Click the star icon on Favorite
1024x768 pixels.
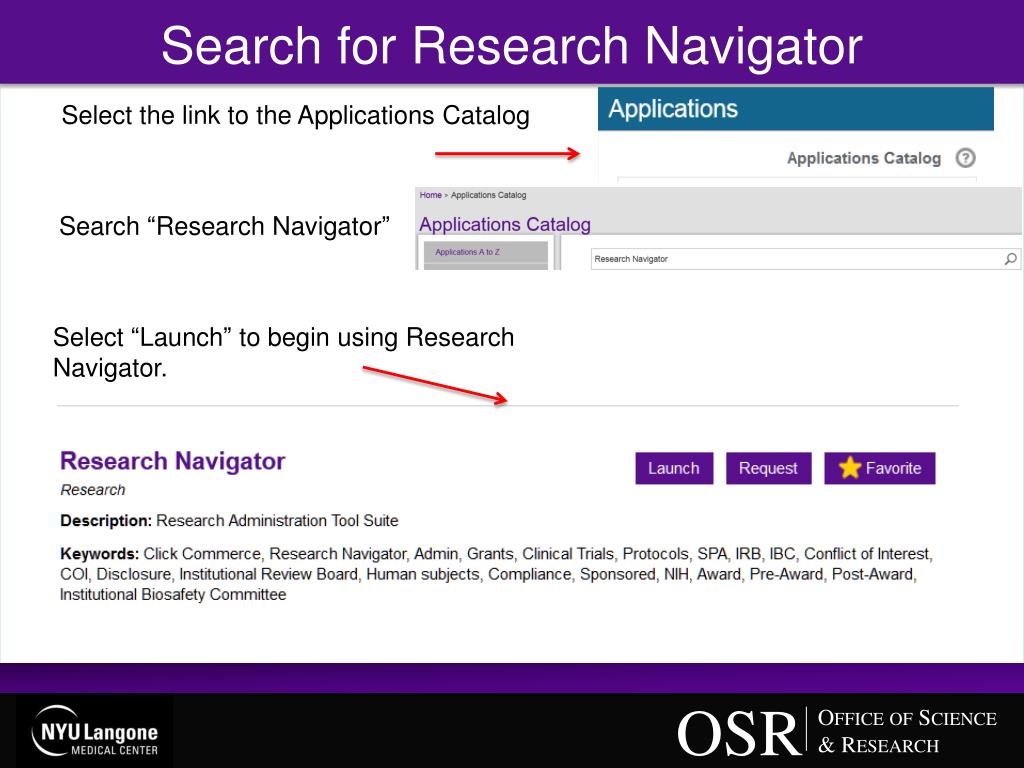[x=850, y=468]
